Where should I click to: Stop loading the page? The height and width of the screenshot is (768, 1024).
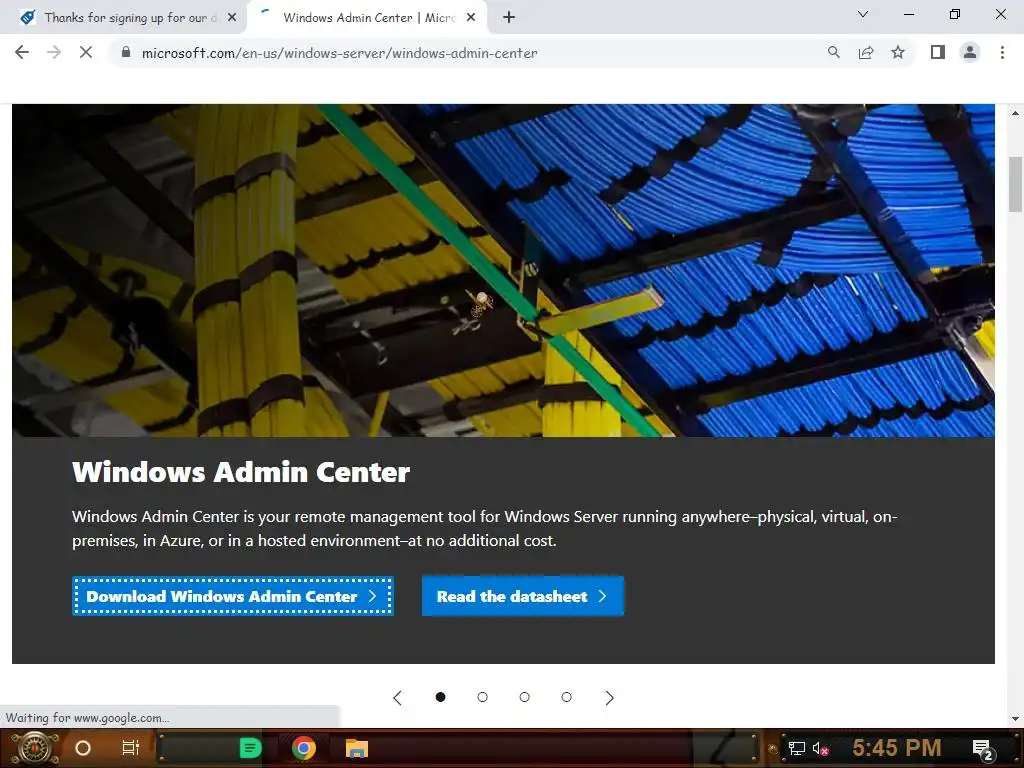coord(86,52)
